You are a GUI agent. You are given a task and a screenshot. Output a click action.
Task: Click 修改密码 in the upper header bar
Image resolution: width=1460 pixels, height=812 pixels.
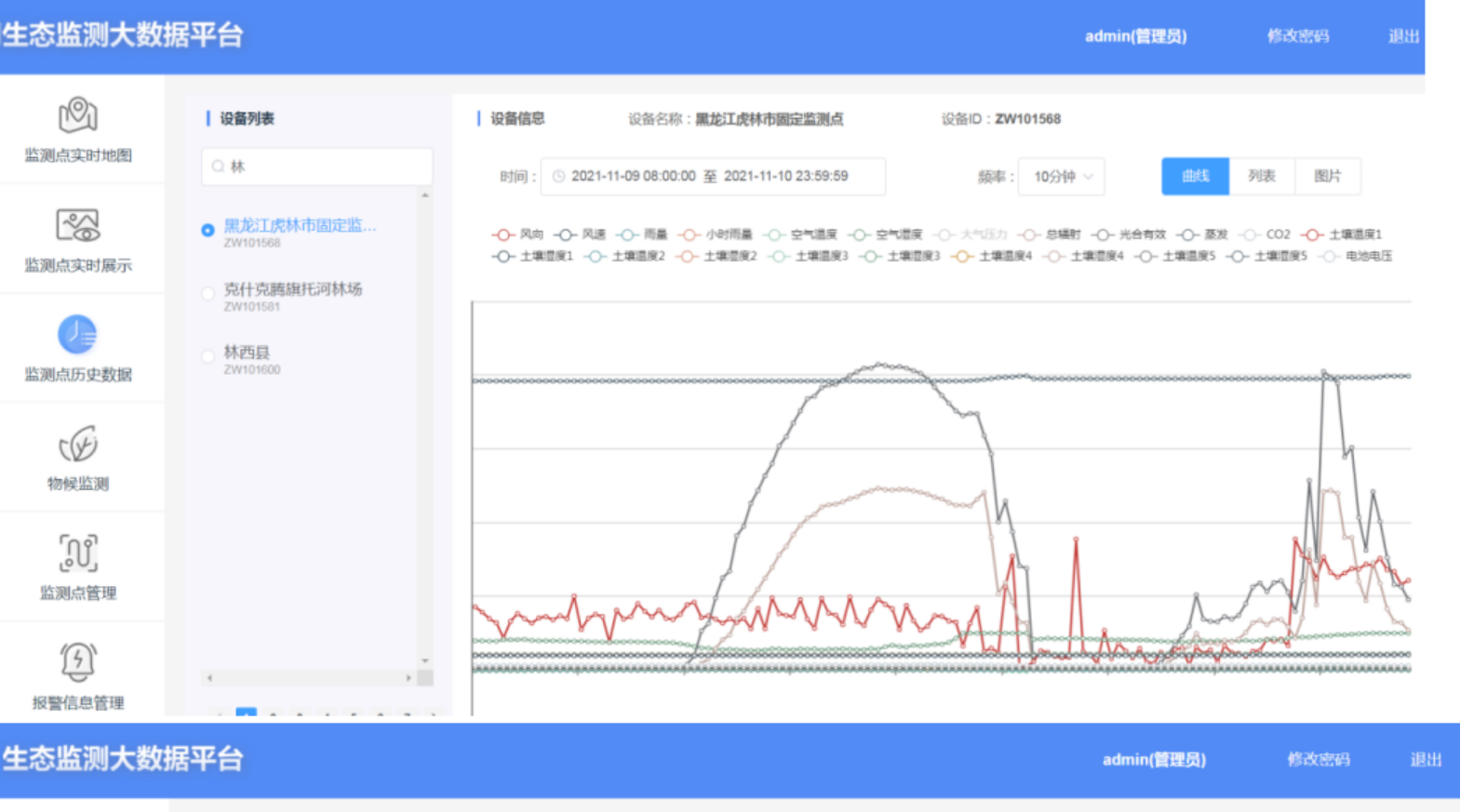1298,36
